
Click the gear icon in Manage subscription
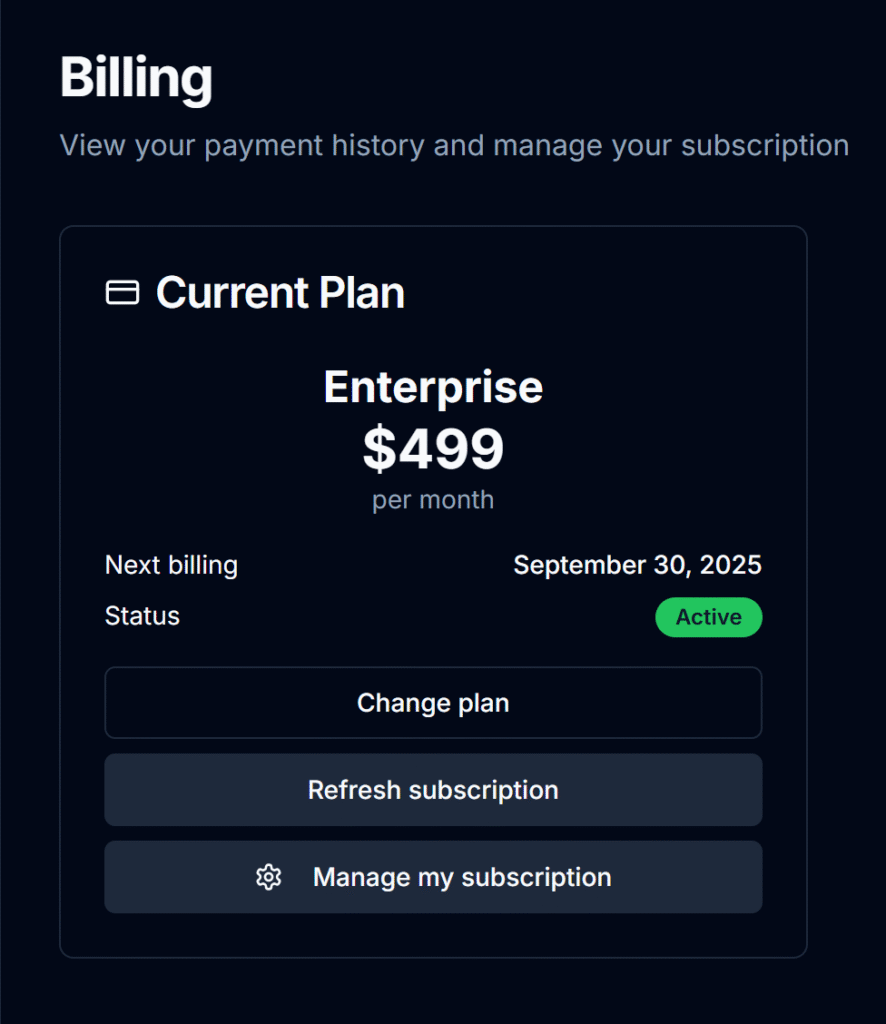pyautogui.click(x=268, y=877)
